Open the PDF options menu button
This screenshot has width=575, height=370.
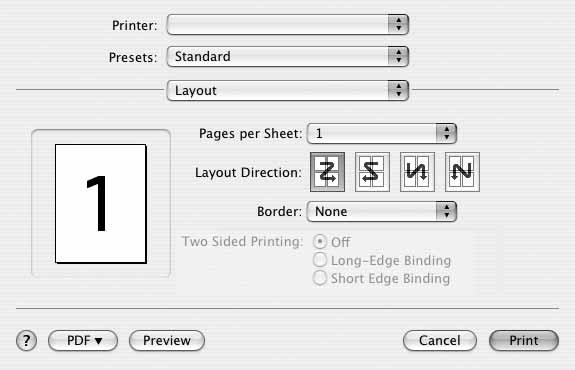click(x=83, y=341)
